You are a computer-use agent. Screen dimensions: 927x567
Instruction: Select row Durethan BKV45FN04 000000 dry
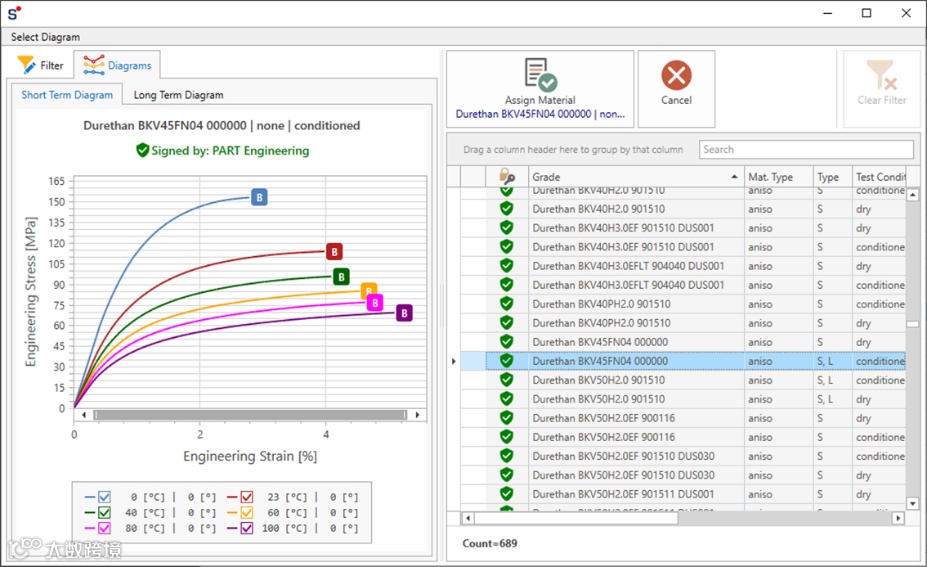pos(683,342)
